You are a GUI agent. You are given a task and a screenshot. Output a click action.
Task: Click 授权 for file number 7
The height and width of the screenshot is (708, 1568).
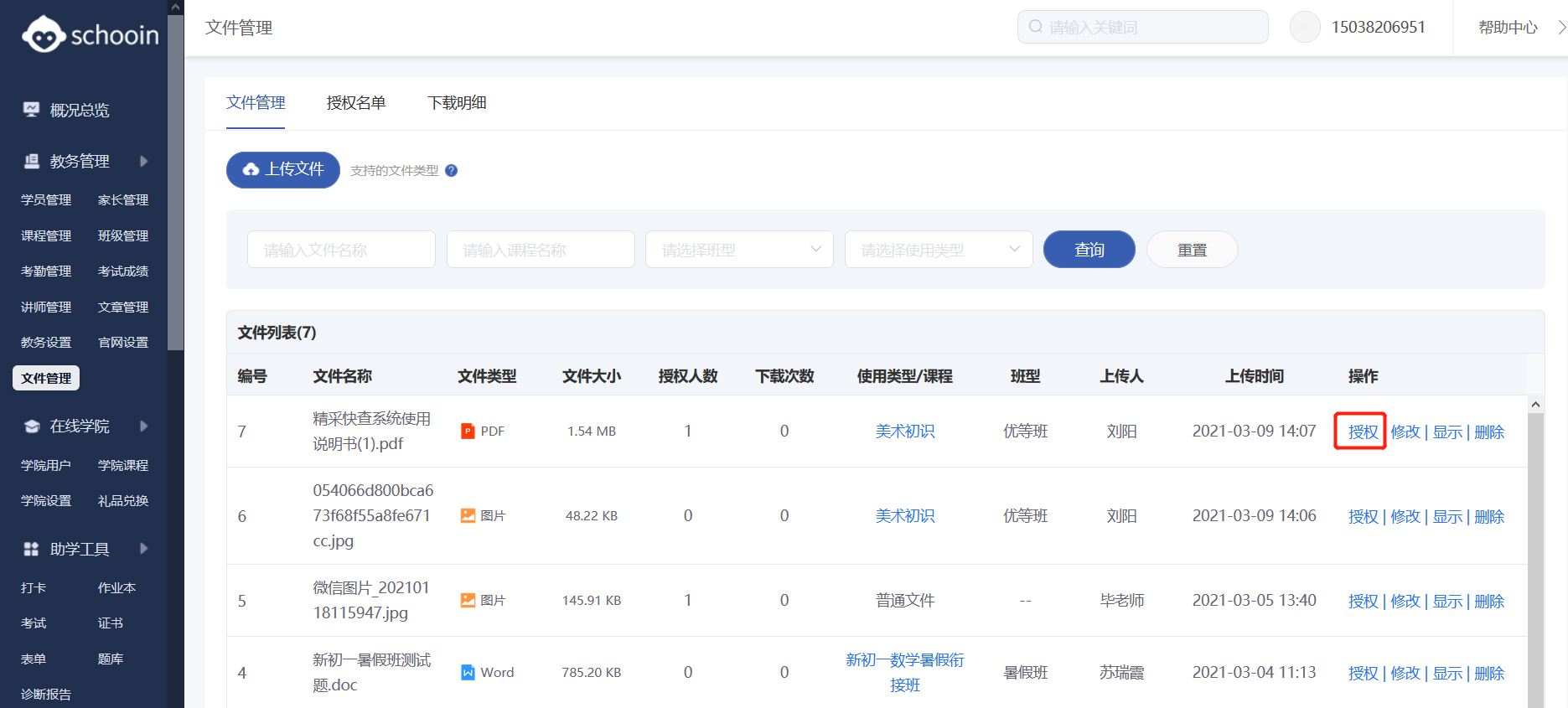(x=1363, y=432)
